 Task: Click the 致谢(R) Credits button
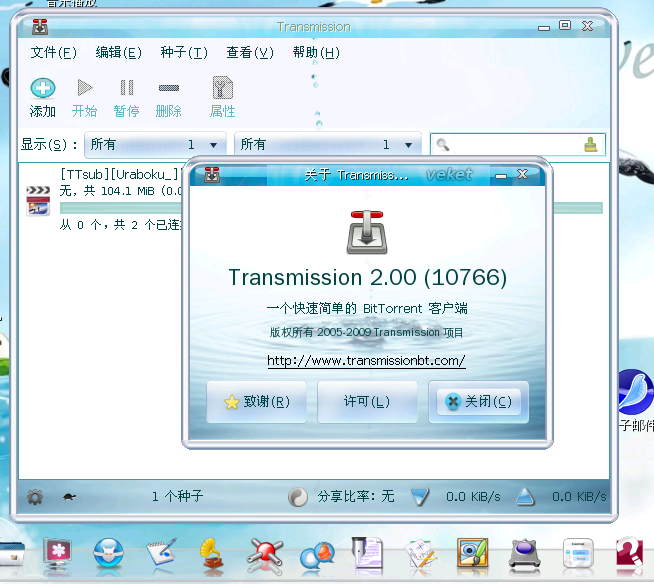(257, 402)
